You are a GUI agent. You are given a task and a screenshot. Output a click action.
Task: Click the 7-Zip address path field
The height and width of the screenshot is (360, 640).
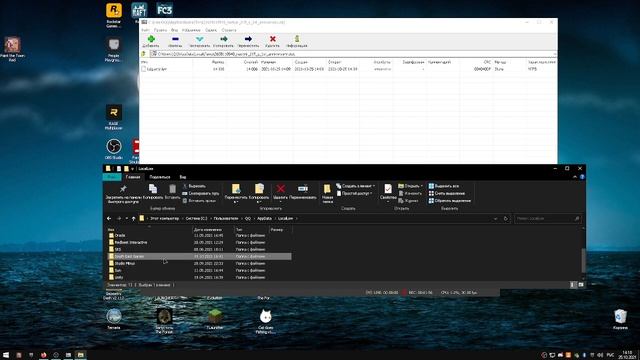click(x=353, y=54)
